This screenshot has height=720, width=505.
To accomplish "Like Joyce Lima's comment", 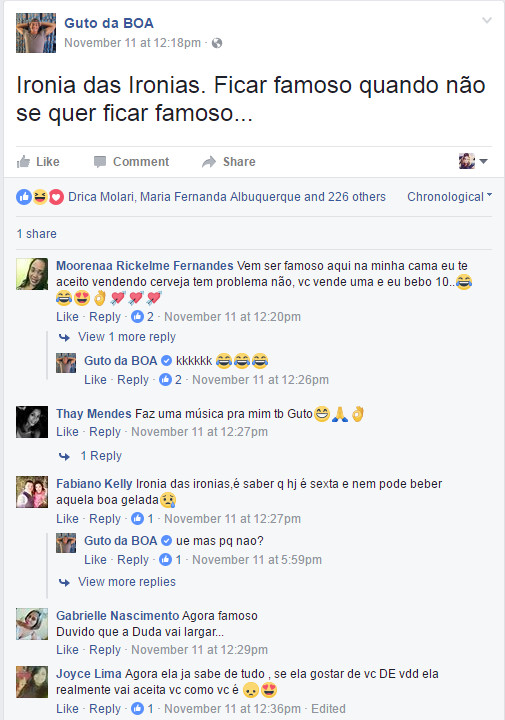I will click(67, 709).
